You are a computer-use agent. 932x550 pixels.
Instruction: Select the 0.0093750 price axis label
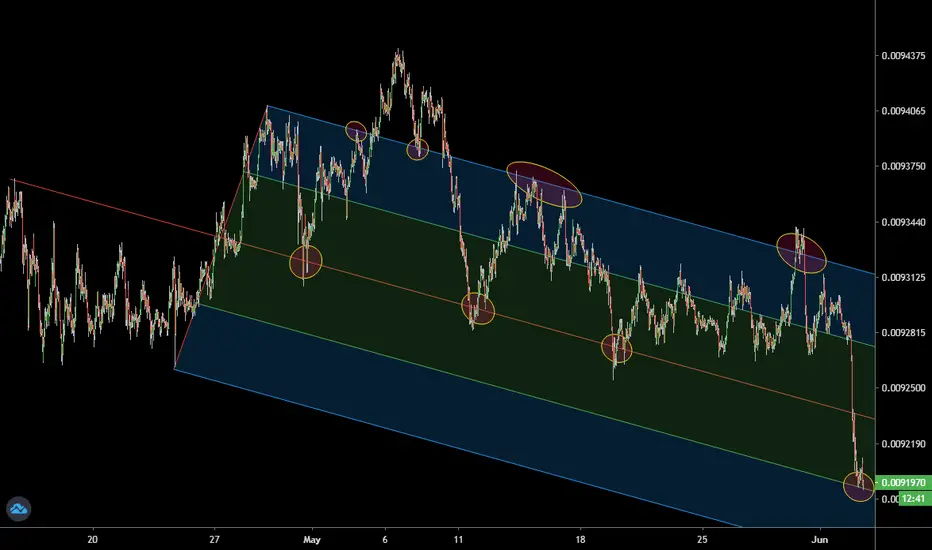click(x=903, y=166)
